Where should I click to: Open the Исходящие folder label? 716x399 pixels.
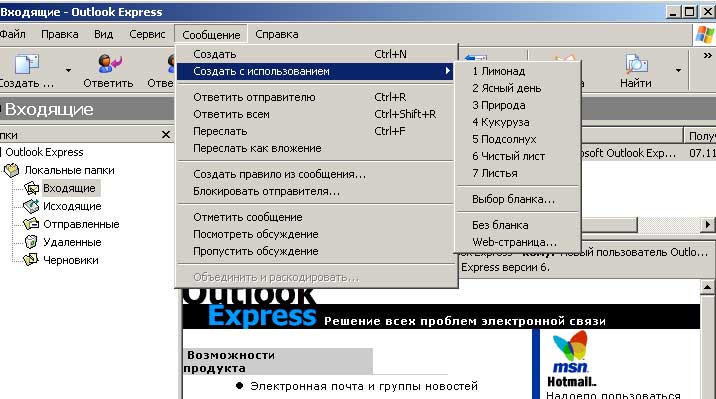(x=72, y=206)
